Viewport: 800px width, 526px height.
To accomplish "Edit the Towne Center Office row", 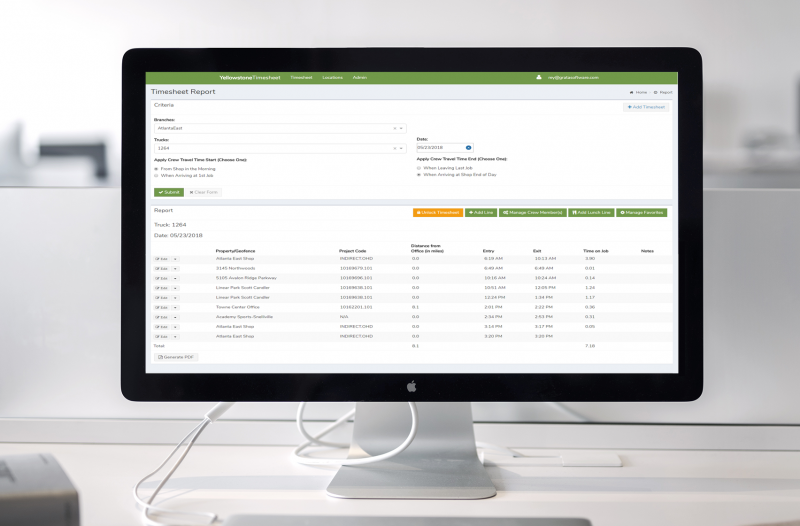I will [162, 308].
